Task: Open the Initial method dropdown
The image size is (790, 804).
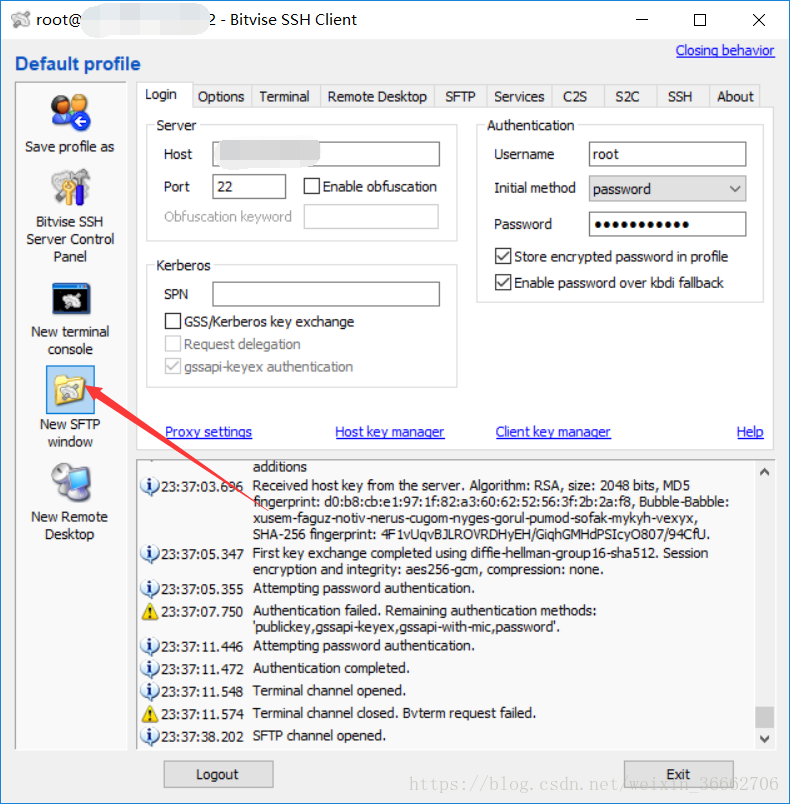Action: click(x=667, y=189)
